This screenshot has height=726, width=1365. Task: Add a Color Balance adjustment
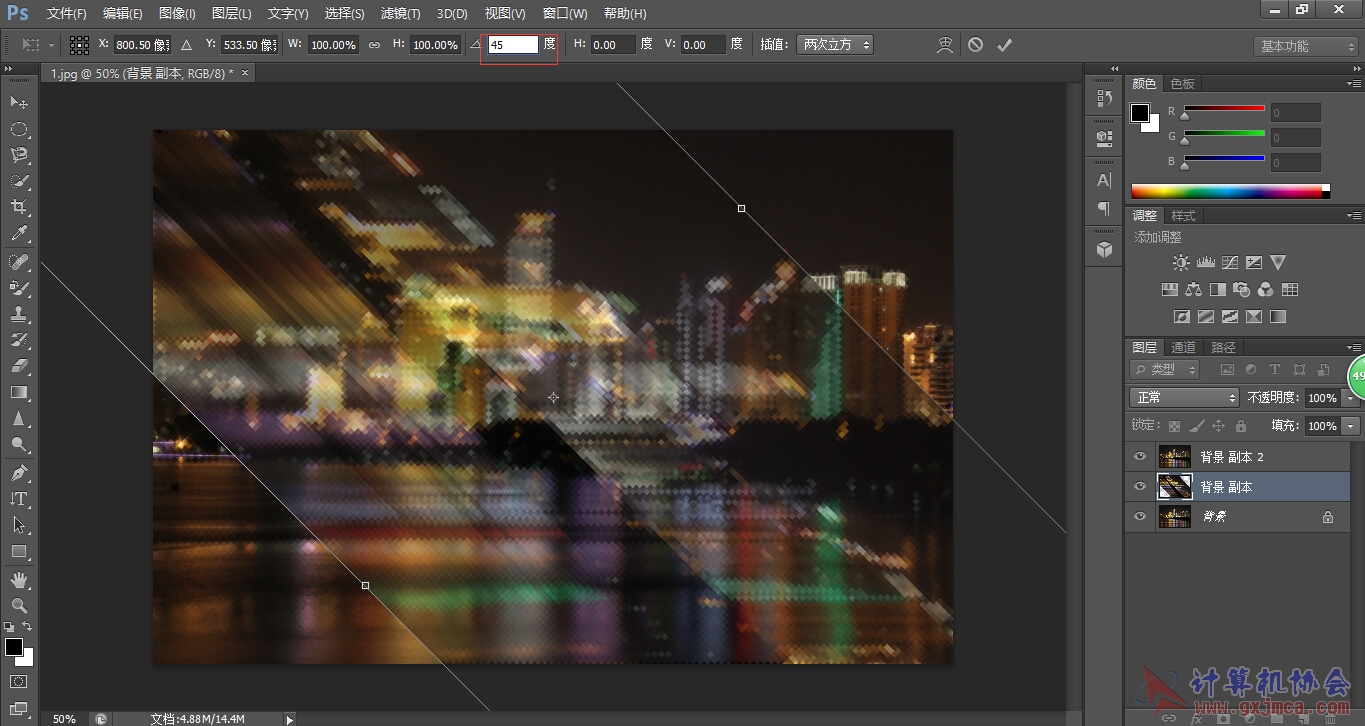tap(1193, 290)
